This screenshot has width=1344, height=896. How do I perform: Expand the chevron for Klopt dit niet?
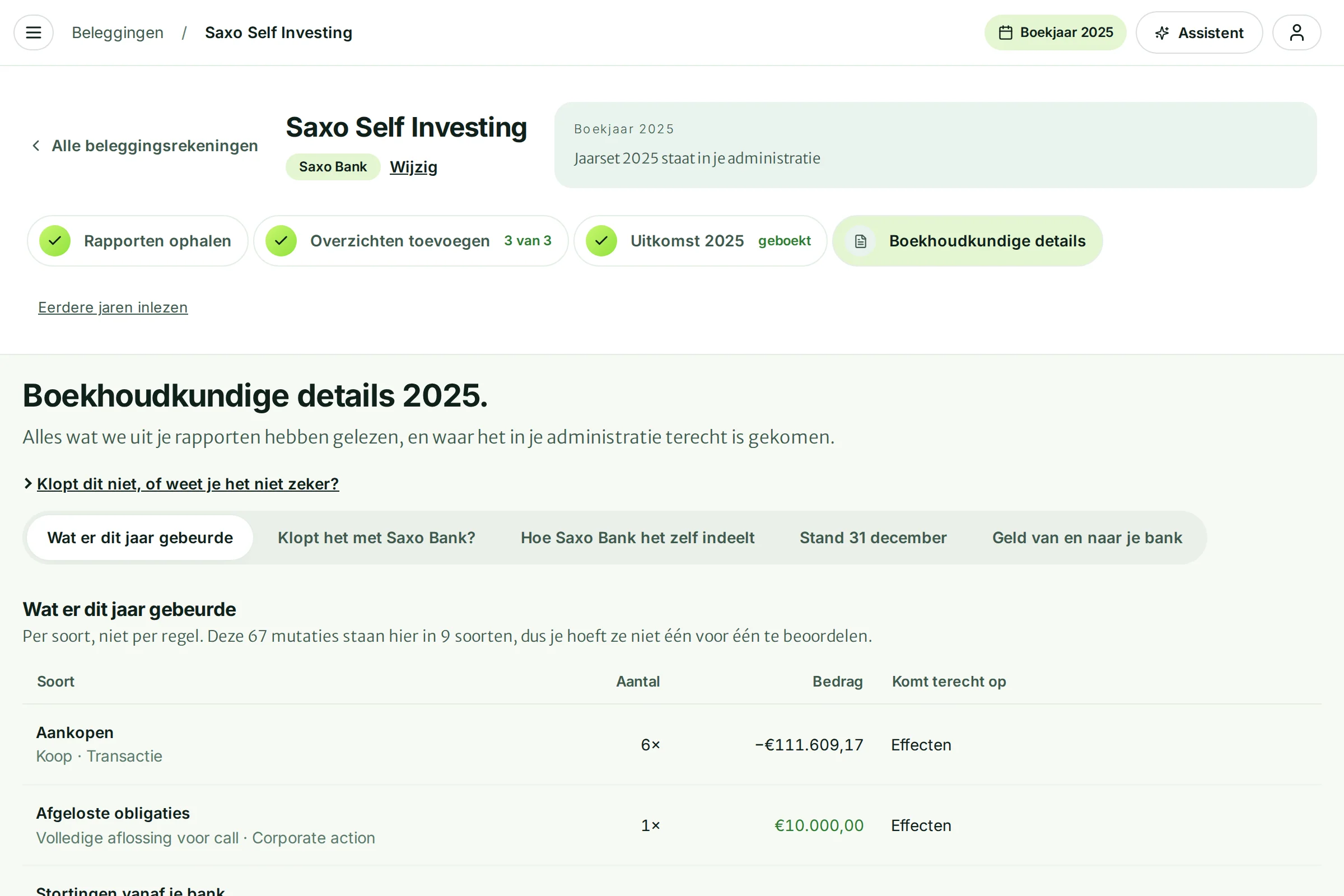(x=27, y=483)
